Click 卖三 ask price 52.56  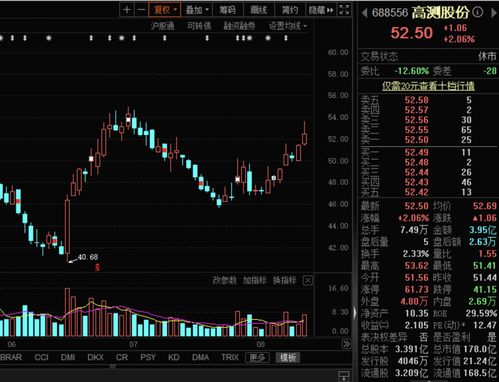click(416, 120)
